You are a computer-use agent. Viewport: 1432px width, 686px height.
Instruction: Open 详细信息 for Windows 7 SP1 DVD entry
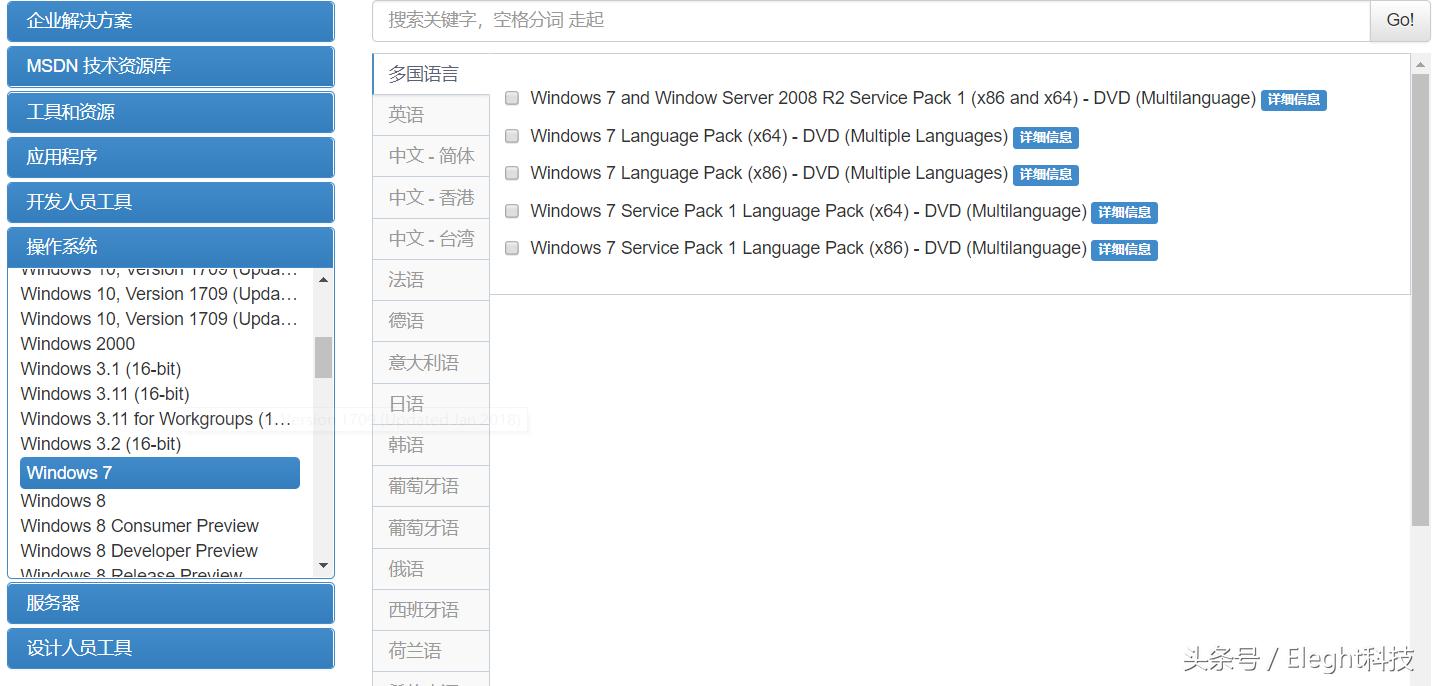coord(1293,100)
